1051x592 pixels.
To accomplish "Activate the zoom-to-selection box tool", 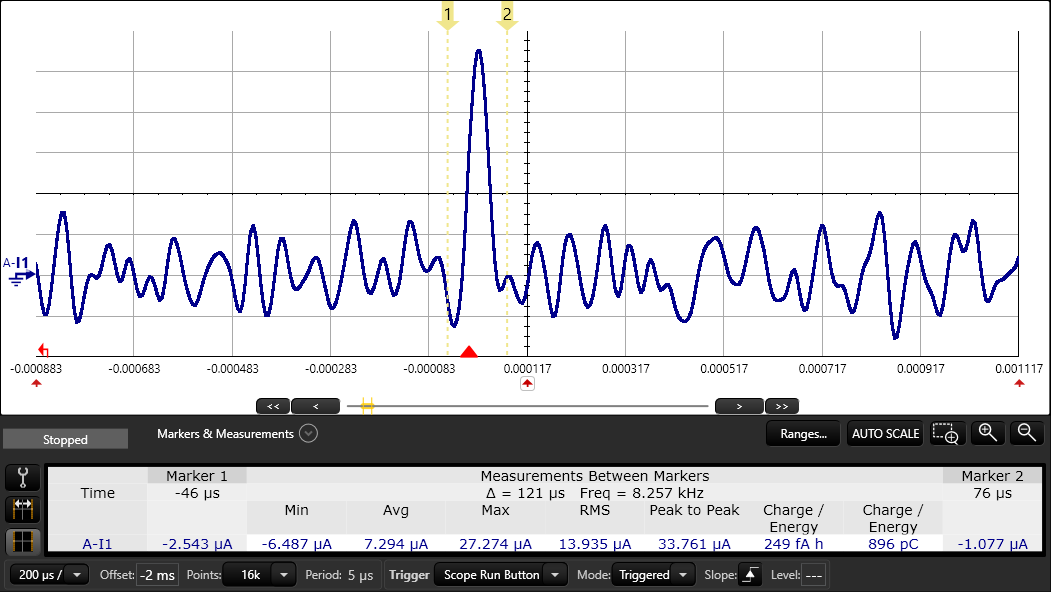I will click(x=945, y=433).
